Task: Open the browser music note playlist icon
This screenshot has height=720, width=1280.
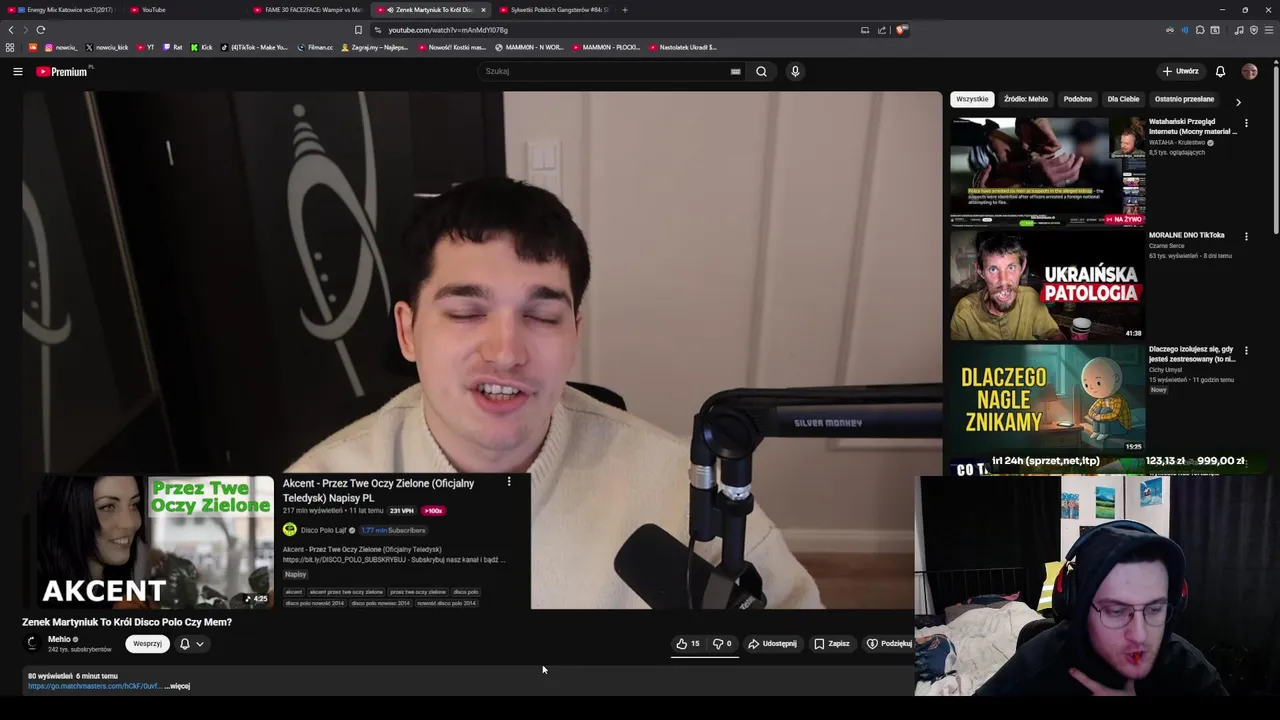Action: pyautogui.click(x=1239, y=30)
